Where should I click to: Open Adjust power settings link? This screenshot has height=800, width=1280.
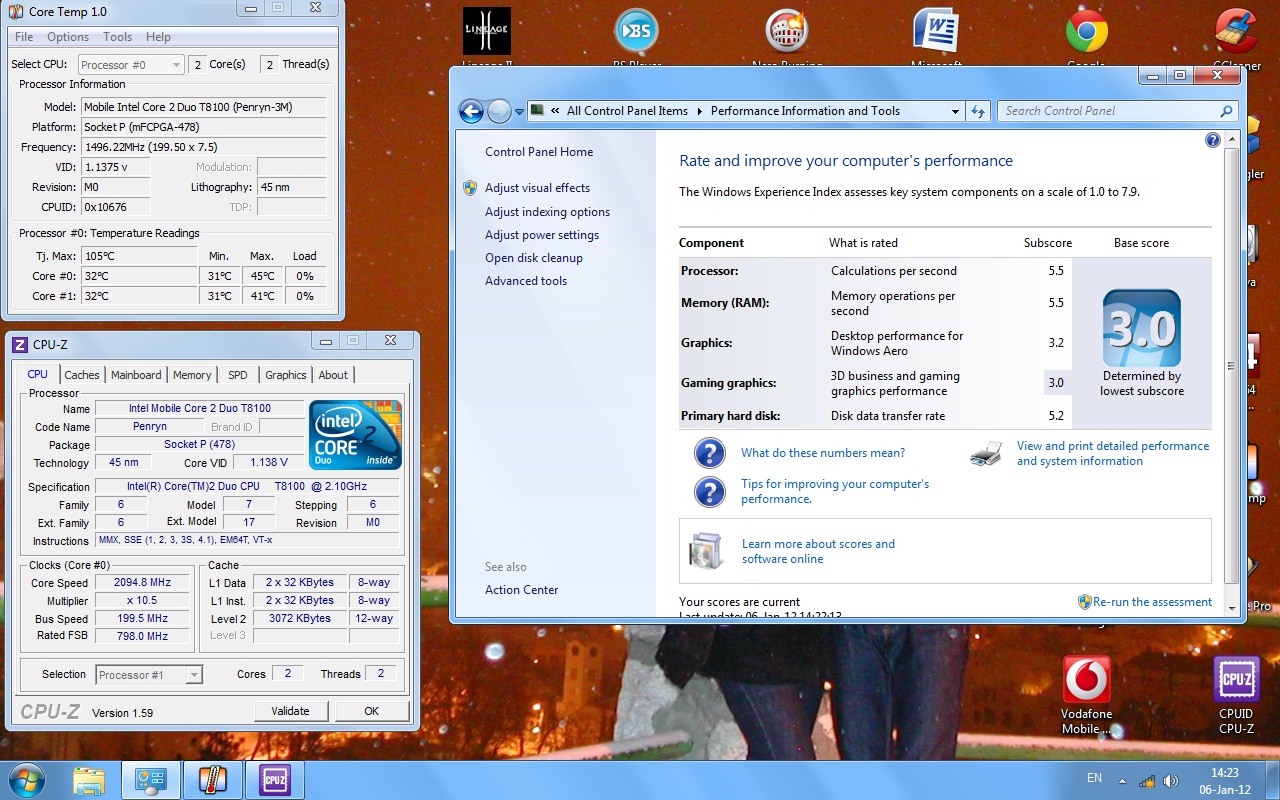[542, 235]
